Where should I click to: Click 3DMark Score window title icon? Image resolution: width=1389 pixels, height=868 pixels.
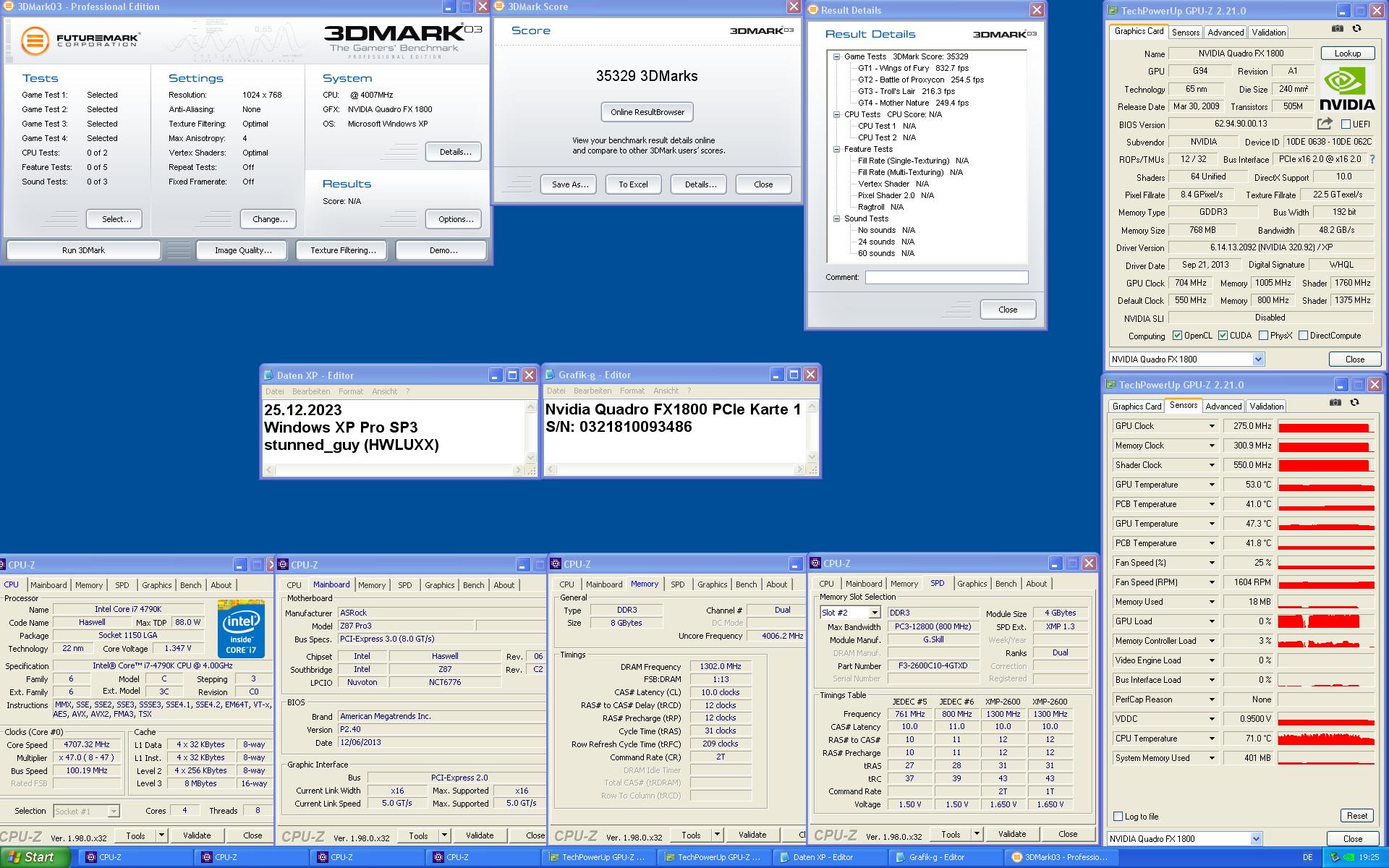pos(499,7)
